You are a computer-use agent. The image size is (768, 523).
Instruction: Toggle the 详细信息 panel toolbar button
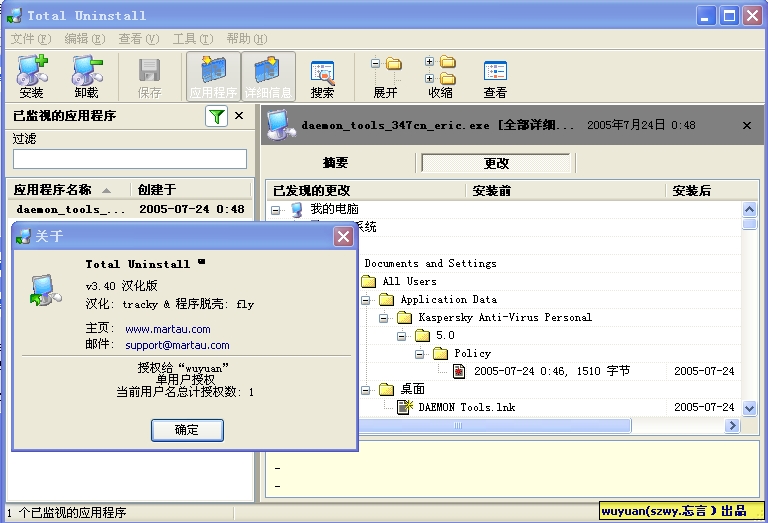pos(268,76)
